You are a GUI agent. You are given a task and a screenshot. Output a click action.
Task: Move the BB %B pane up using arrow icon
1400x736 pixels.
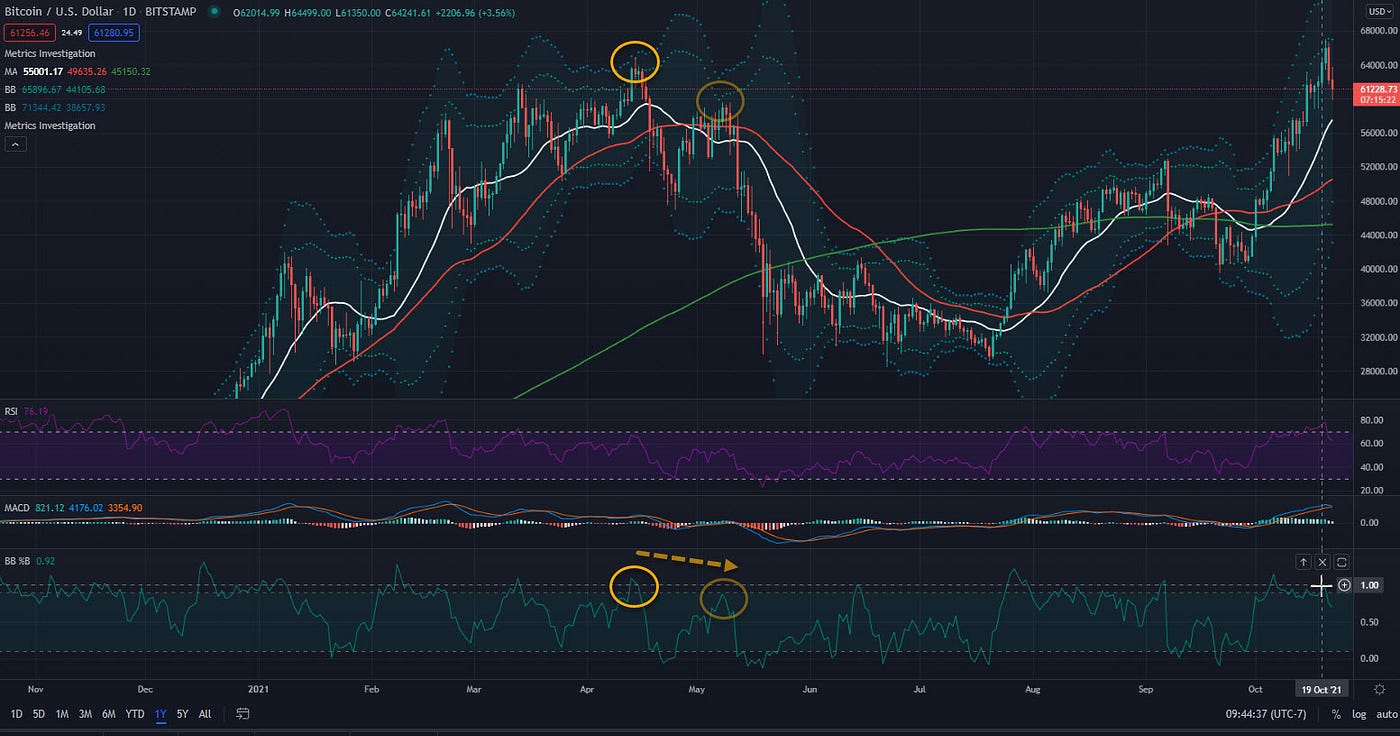point(1302,562)
